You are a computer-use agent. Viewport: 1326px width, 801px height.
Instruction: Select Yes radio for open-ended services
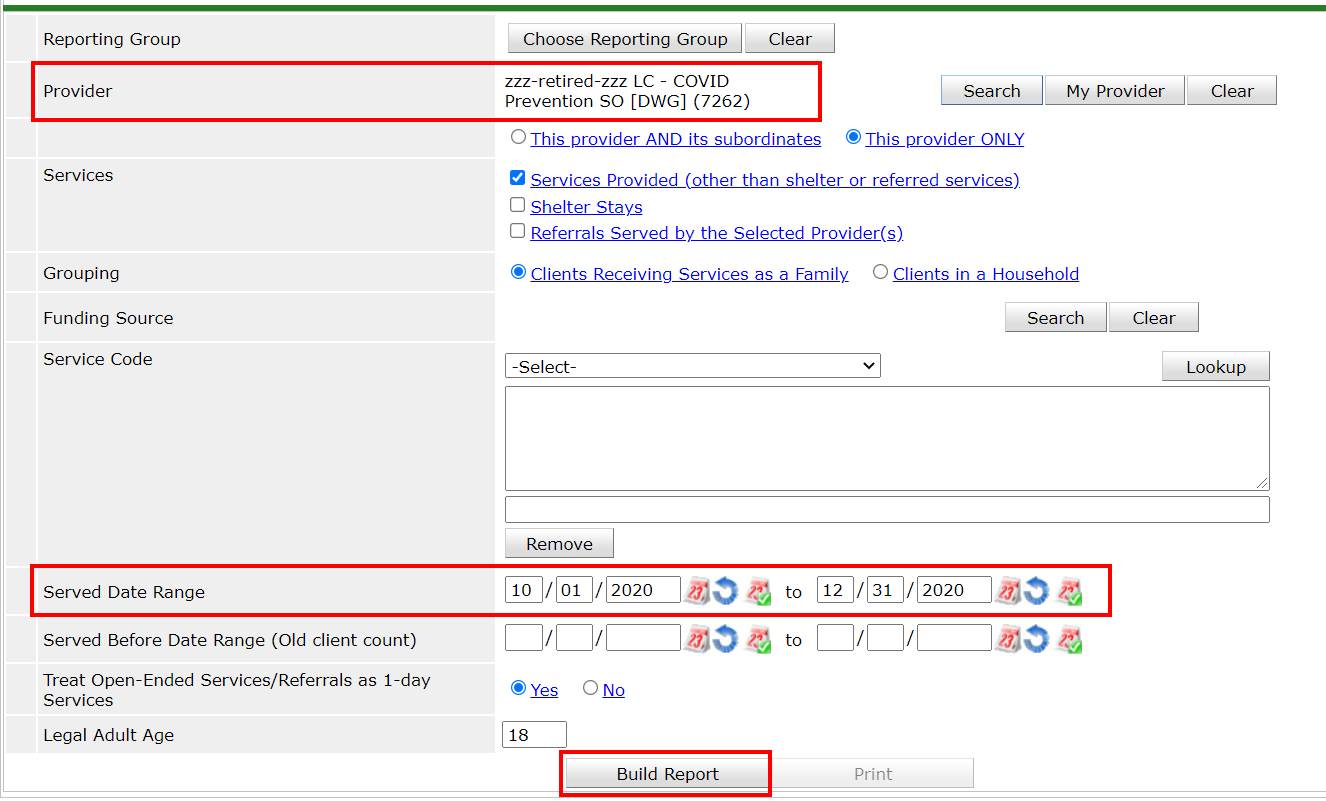click(x=518, y=688)
